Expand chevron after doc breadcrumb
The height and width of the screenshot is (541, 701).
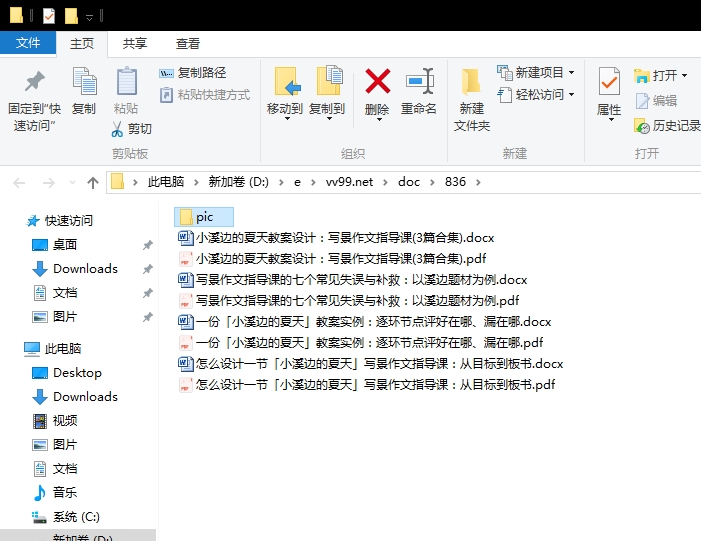[432, 182]
